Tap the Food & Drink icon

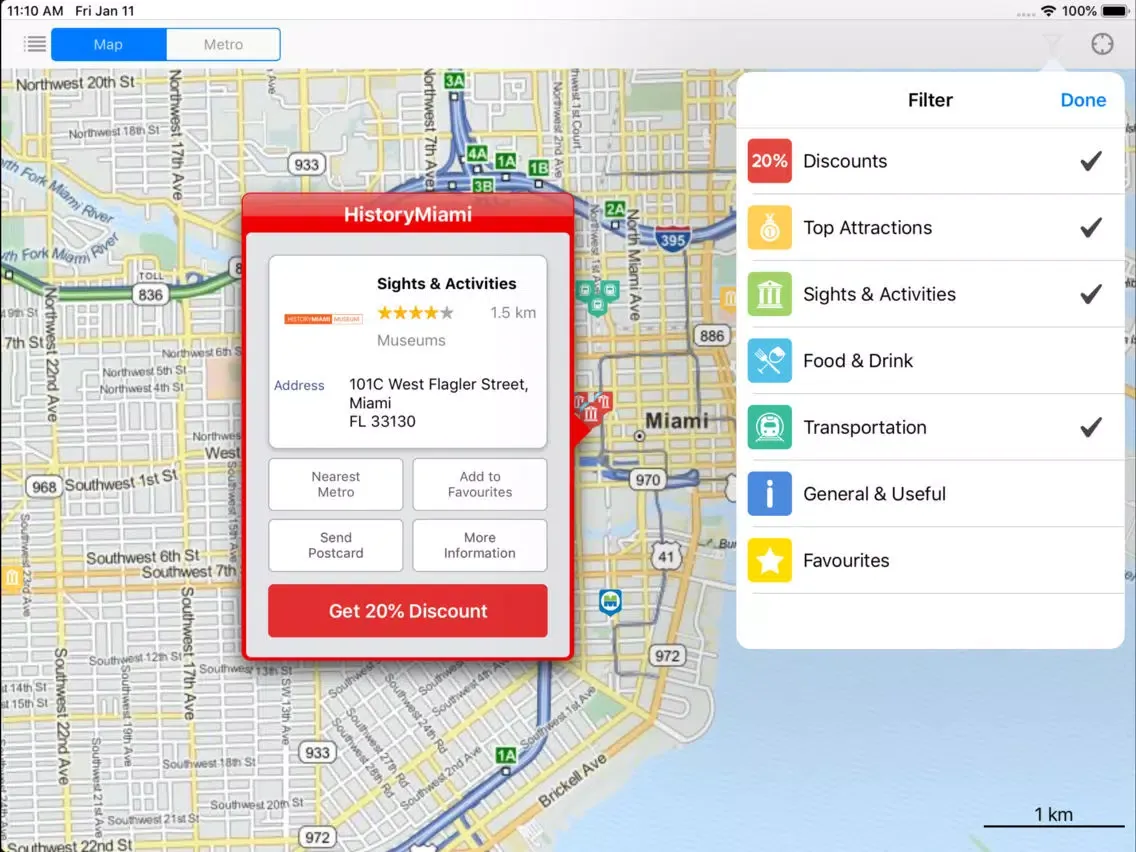coord(769,361)
